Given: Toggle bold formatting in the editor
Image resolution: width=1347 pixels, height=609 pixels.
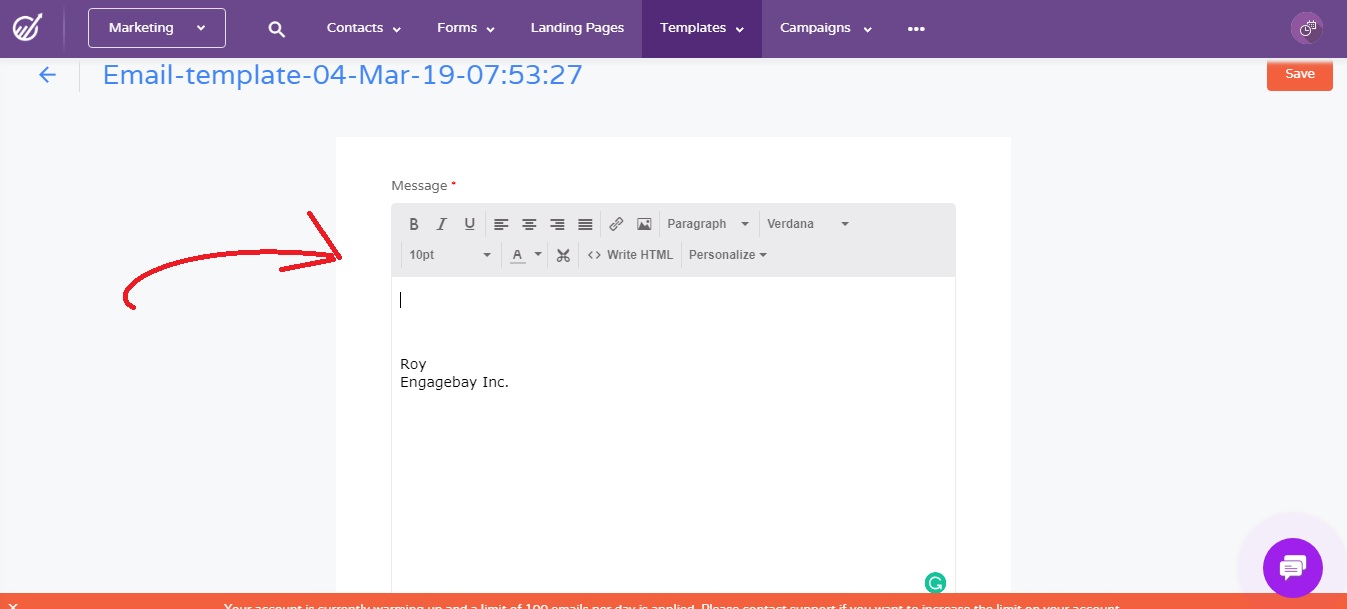Looking at the screenshot, I should click(x=414, y=224).
